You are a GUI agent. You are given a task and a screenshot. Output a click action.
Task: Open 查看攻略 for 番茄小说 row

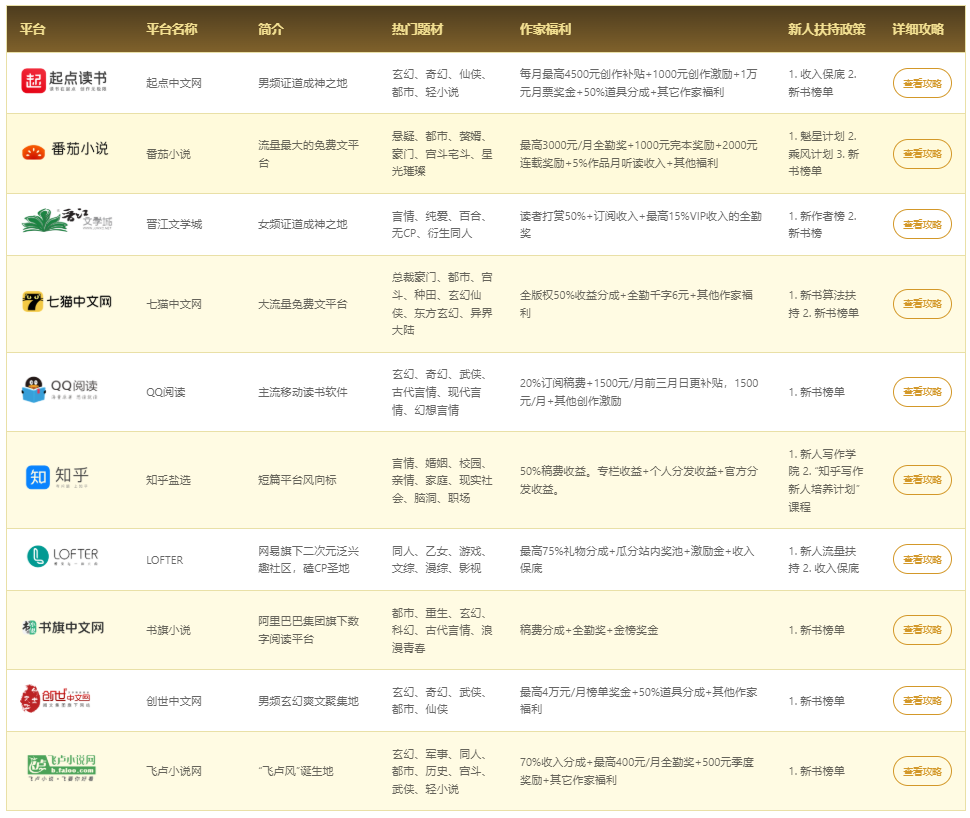tap(921, 154)
